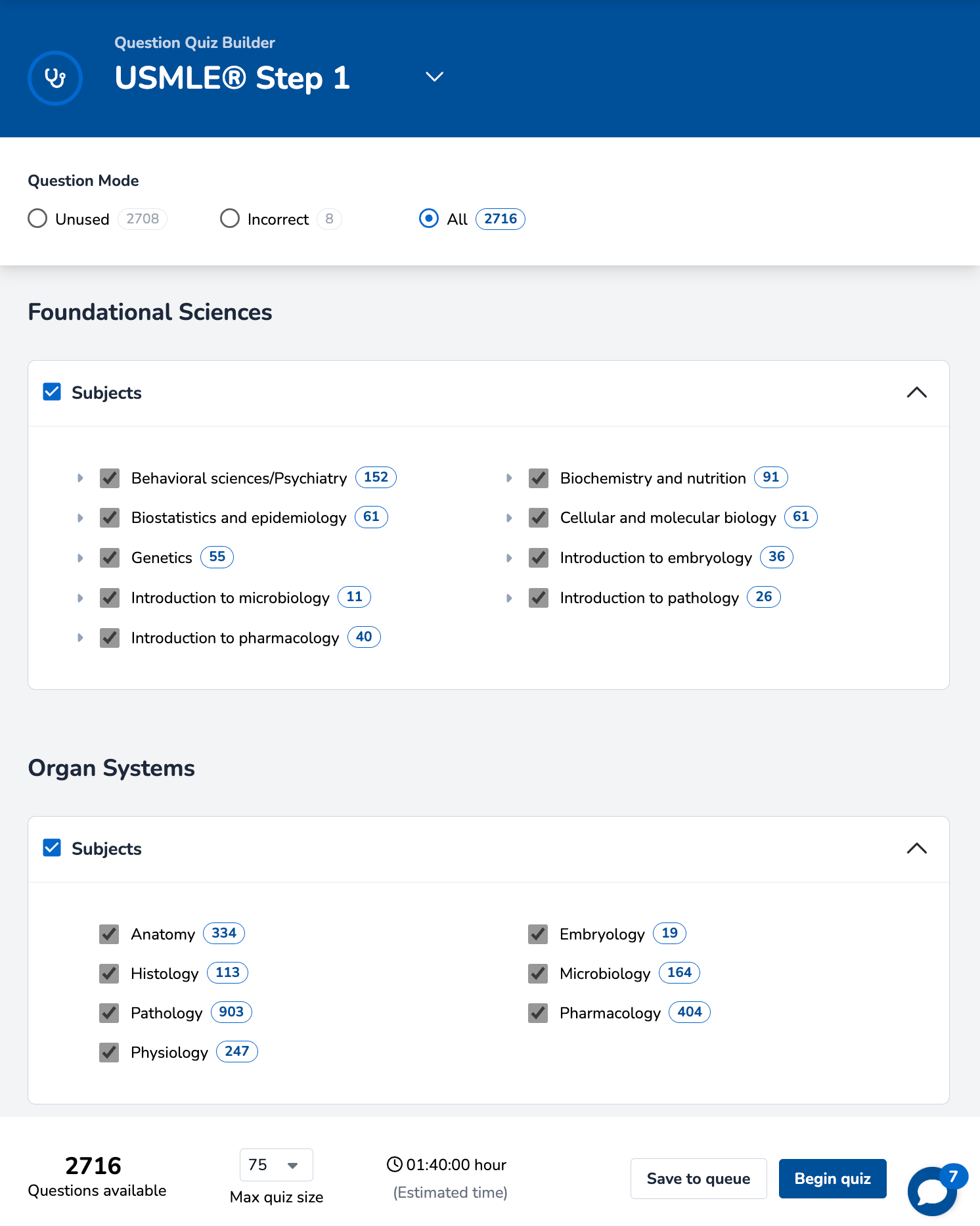
Task: Open the chat support bubble icon
Action: [x=930, y=1192]
